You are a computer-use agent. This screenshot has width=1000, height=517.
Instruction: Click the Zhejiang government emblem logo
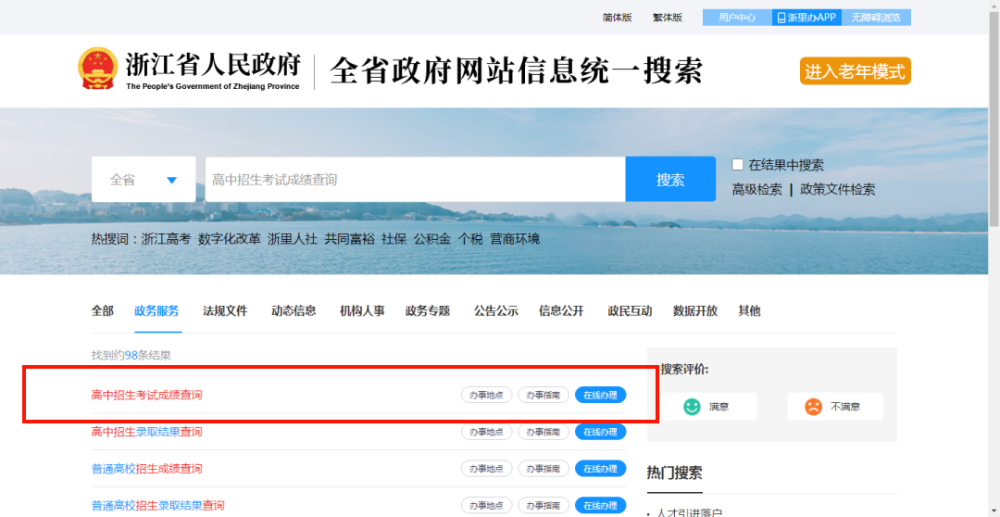pyautogui.click(x=98, y=69)
